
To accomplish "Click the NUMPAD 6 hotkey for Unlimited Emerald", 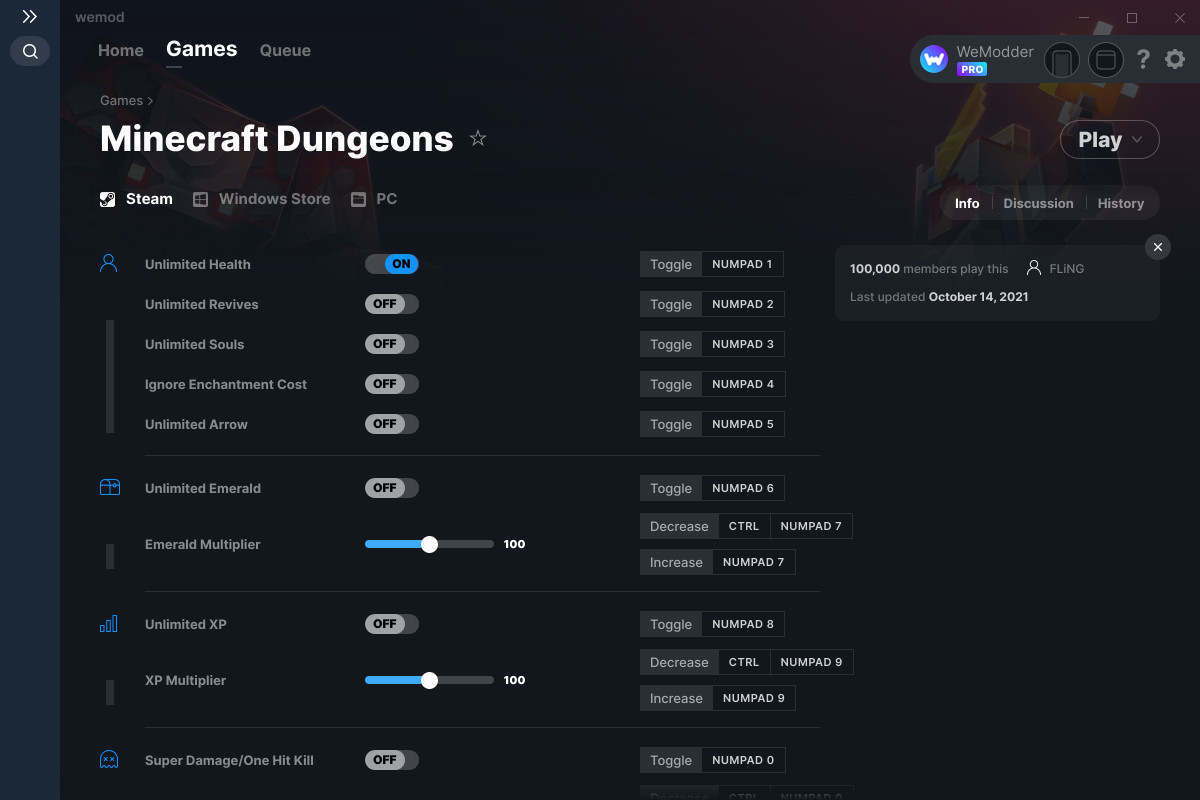I will 743,488.
